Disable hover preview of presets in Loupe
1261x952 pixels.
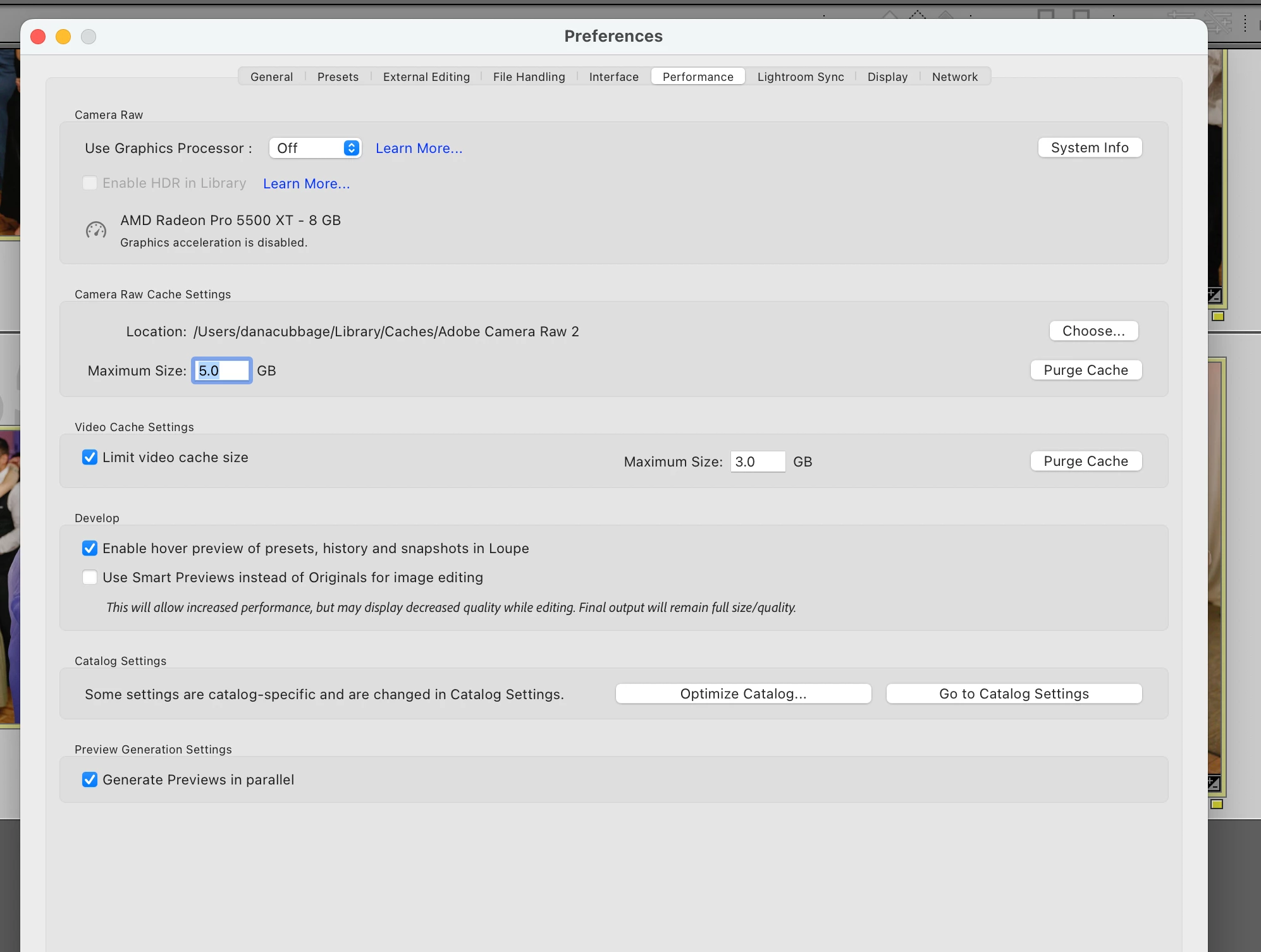[90, 548]
